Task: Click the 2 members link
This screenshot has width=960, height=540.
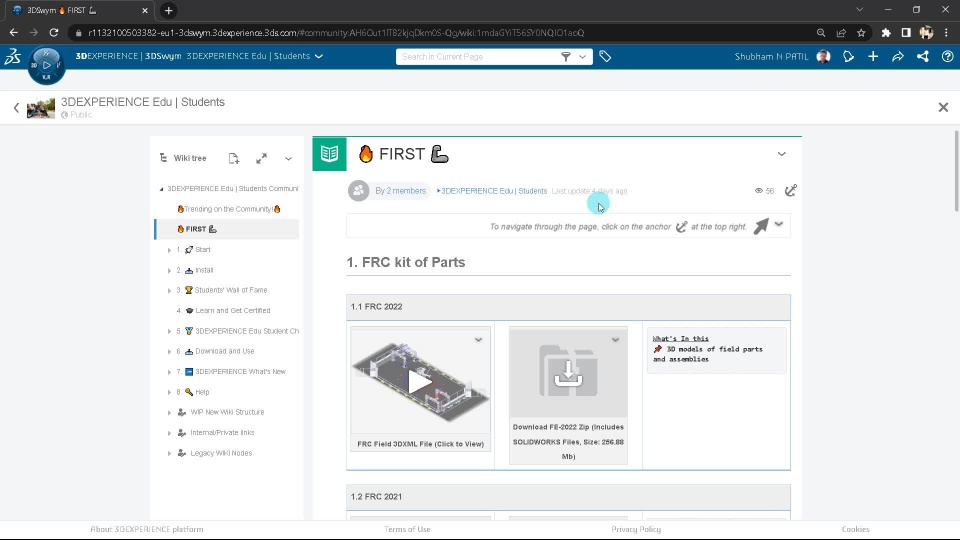Action: (x=406, y=191)
